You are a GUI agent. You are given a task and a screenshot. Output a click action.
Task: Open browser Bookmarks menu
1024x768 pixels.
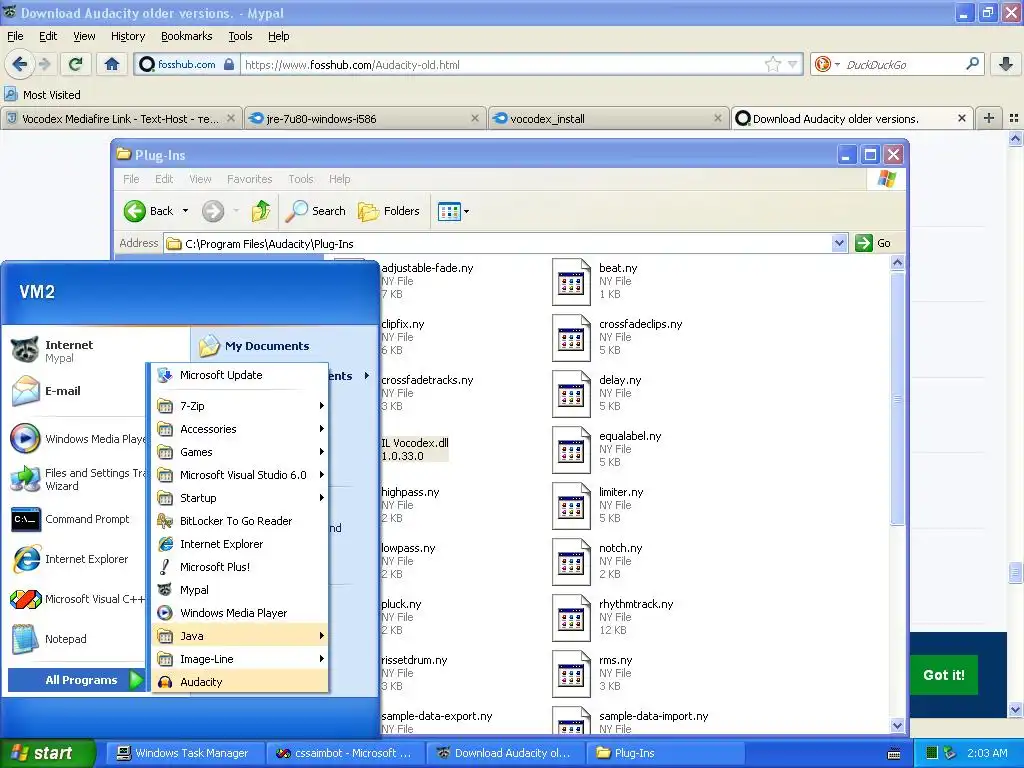pos(187,36)
